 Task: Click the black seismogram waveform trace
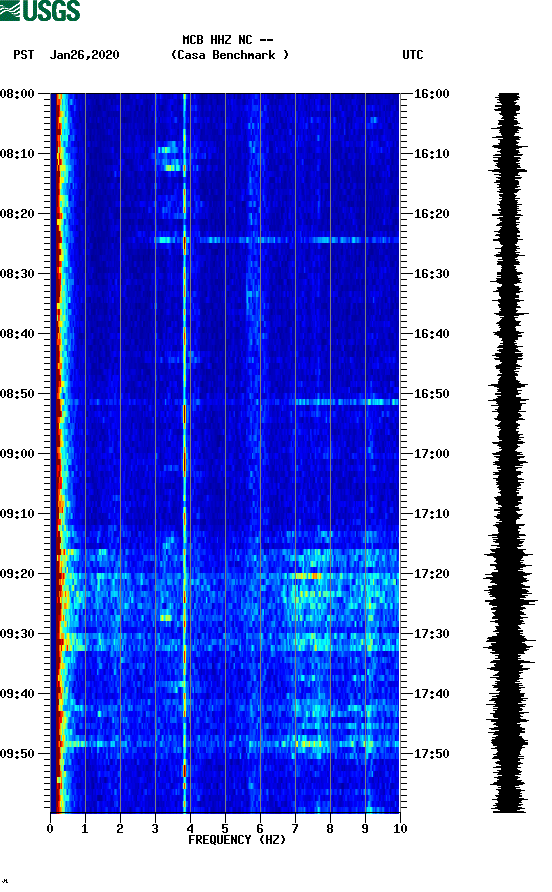click(509, 453)
